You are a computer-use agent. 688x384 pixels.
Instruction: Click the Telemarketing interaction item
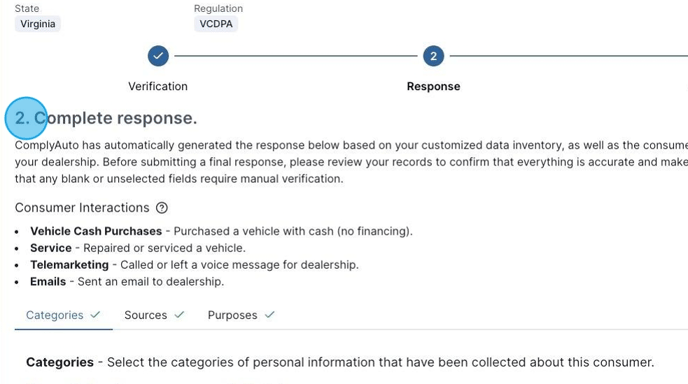point(194,265)
